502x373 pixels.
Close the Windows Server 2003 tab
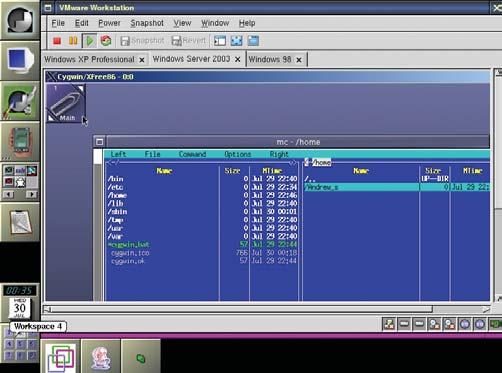point(238,59)
